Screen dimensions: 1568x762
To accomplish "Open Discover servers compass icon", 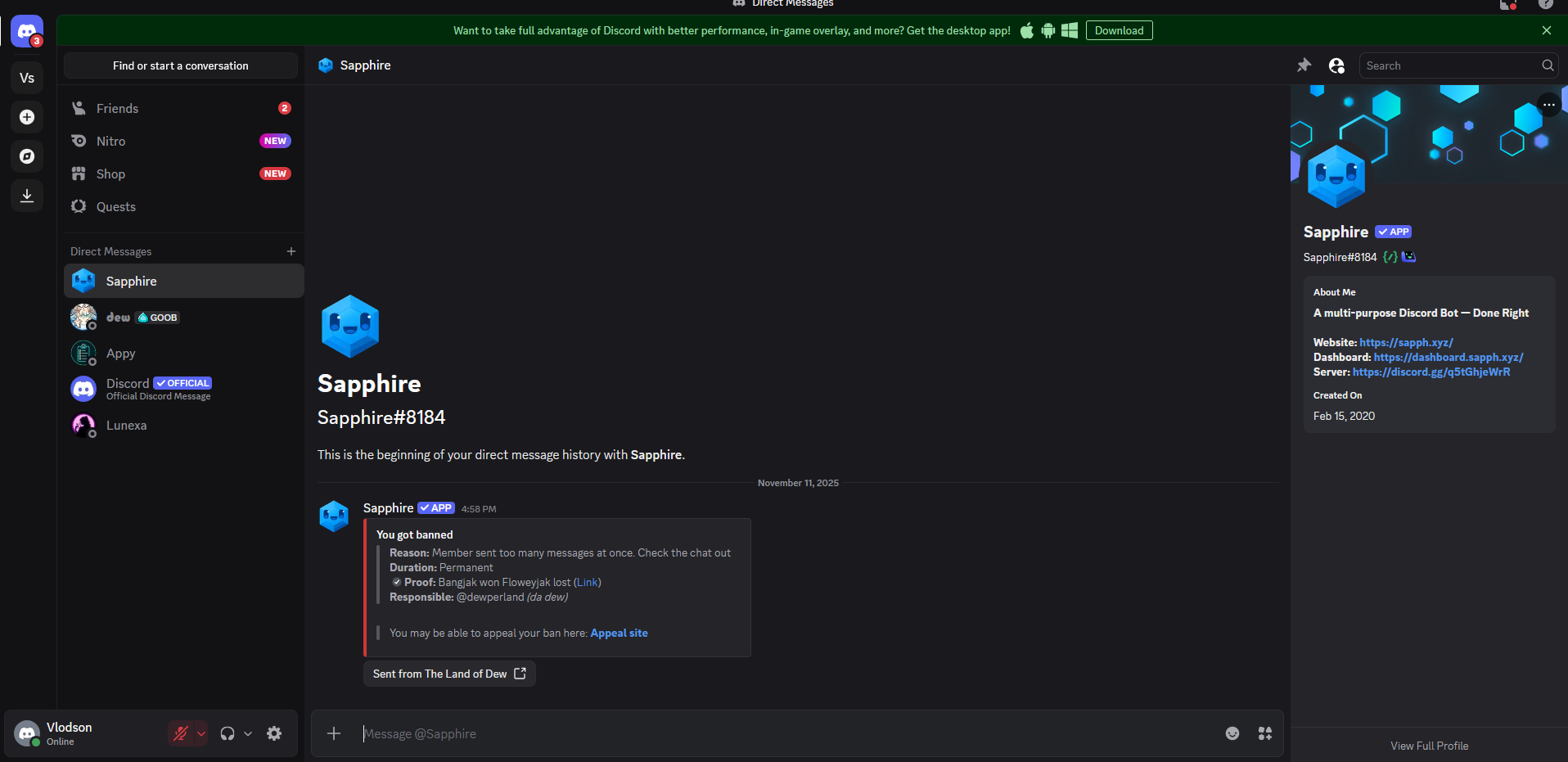I will pyautogui.click(x=27, y=156).
